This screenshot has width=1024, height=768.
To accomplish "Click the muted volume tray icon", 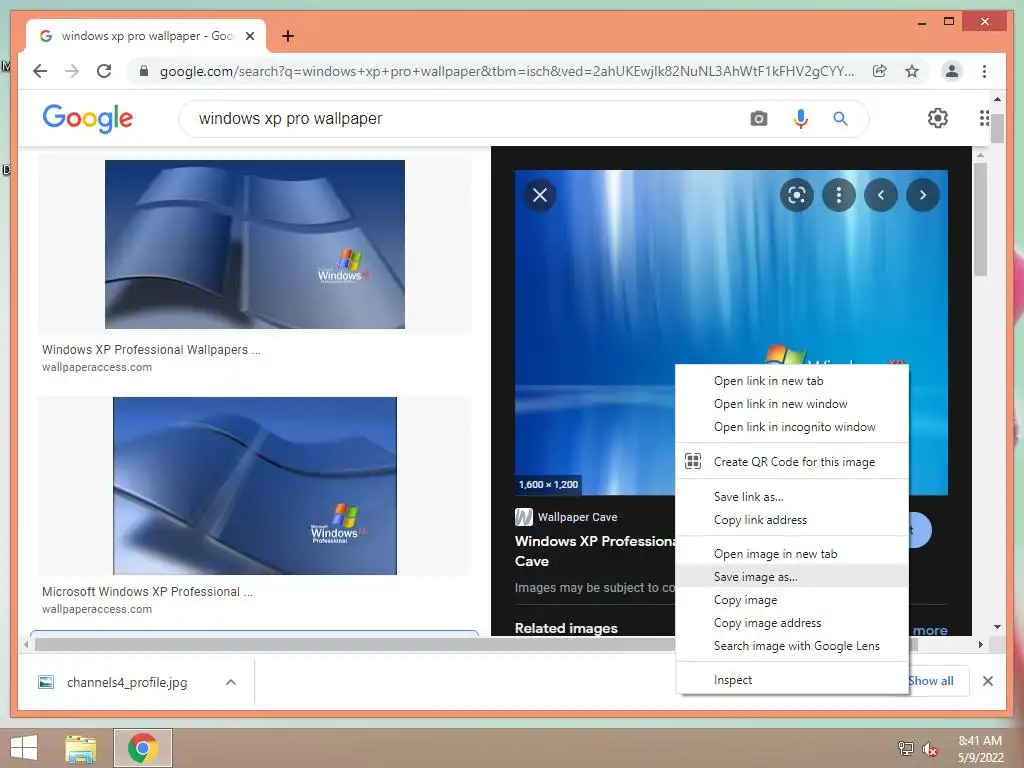I will coord(930,749).
